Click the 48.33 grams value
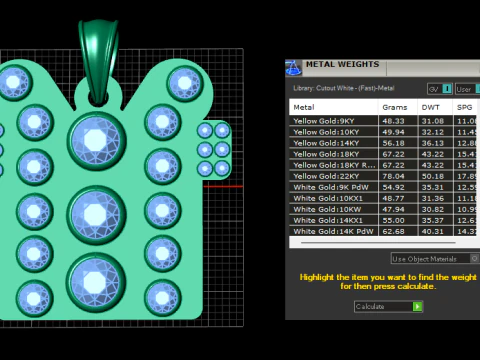This screenshot has height=360, width=480. click(x=393, y=121)
